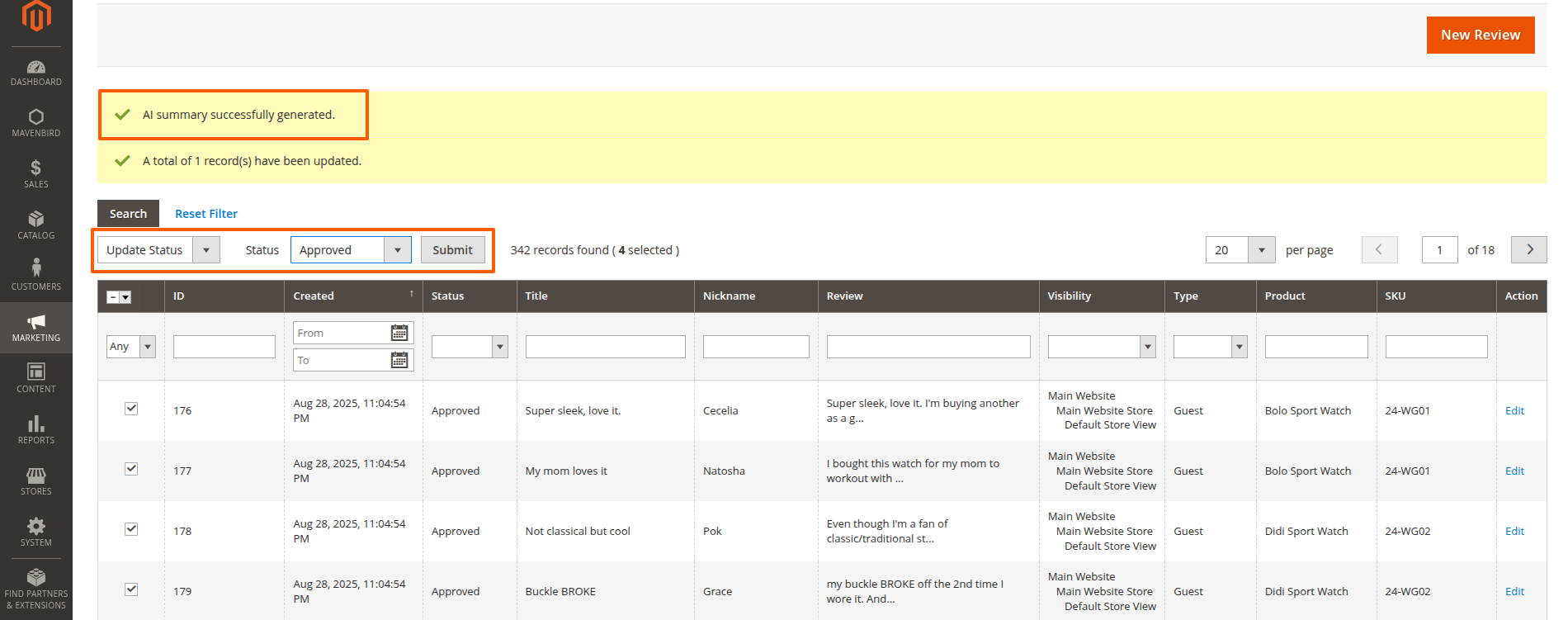This screenshot has width=1568, height=620.
Task: Uncheck the review 177 checkbox
Action: click(131, 469)
